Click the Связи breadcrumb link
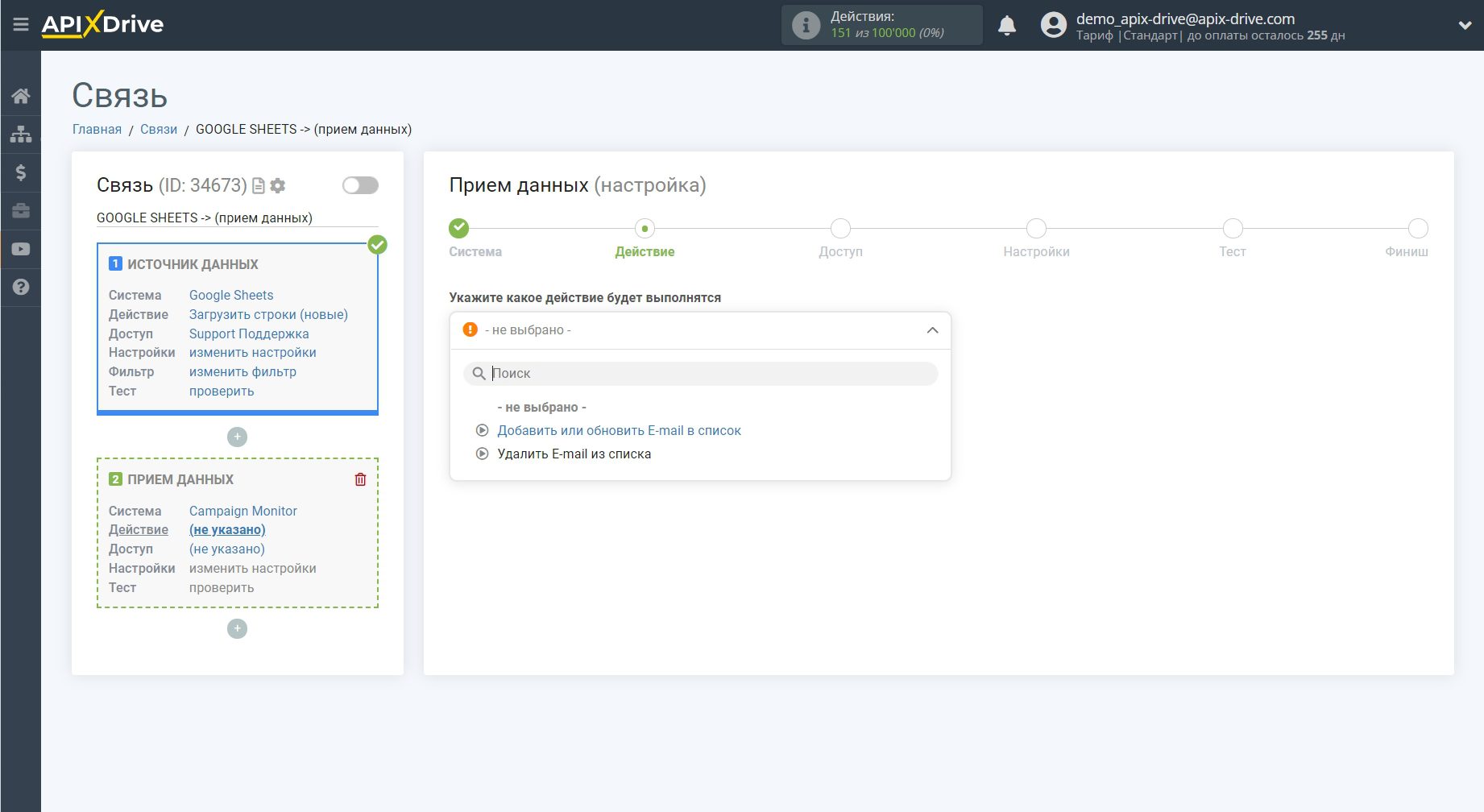Viewport: 1484px width, 812px height. point(159,130)
